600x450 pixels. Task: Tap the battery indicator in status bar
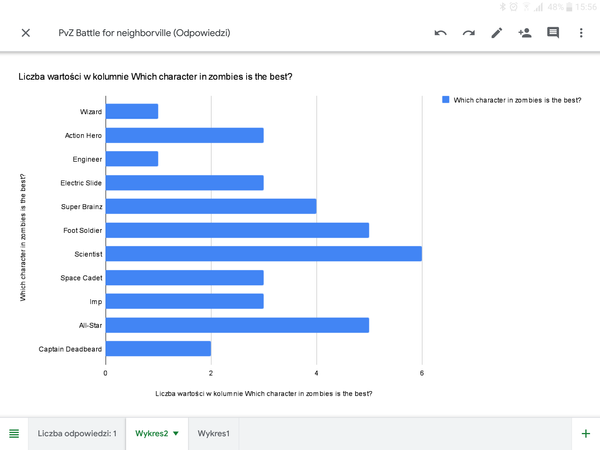(x=567, y=6)
